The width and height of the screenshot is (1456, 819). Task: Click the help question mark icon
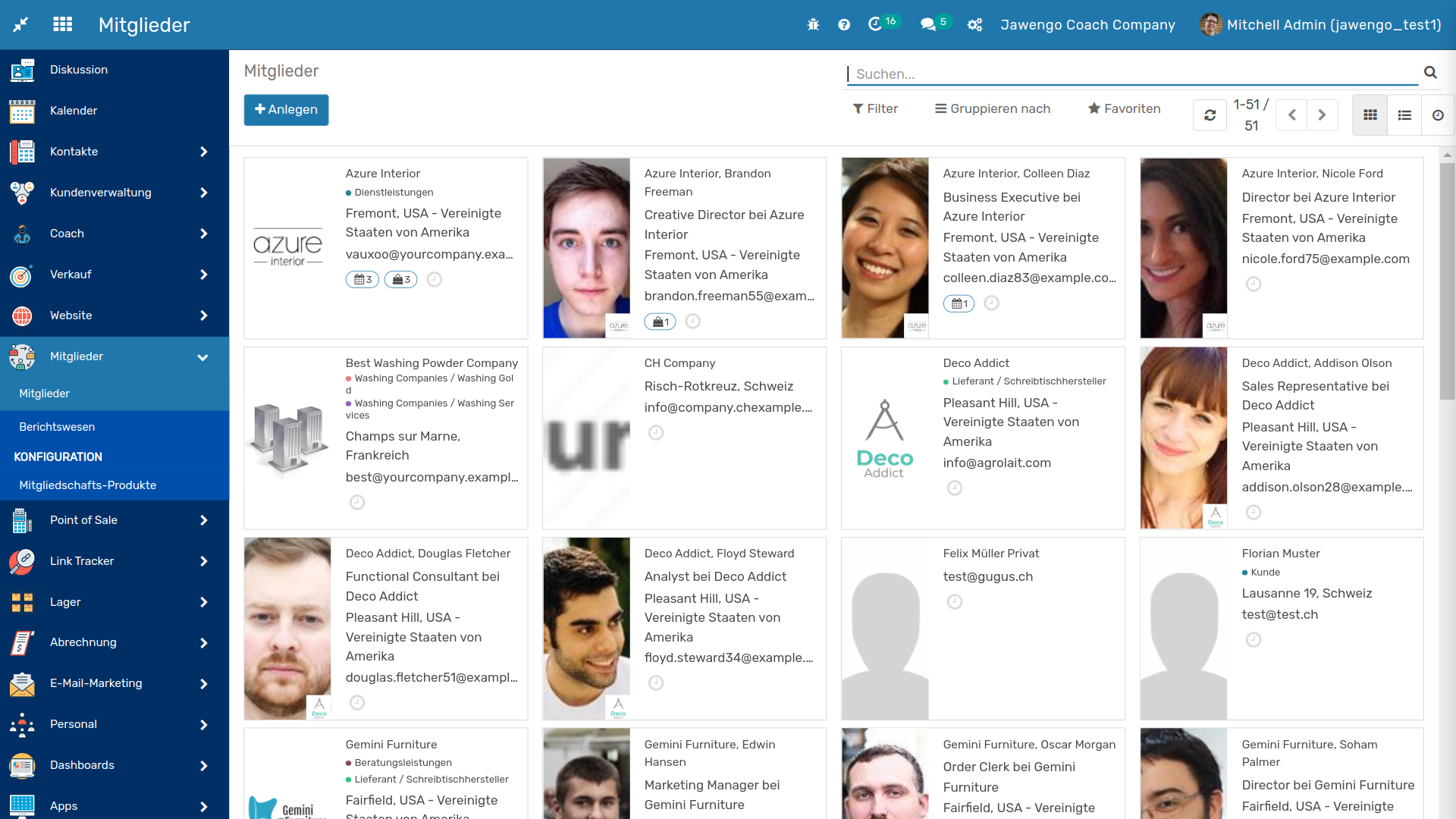pyautogui.click(x=844, y=25)
